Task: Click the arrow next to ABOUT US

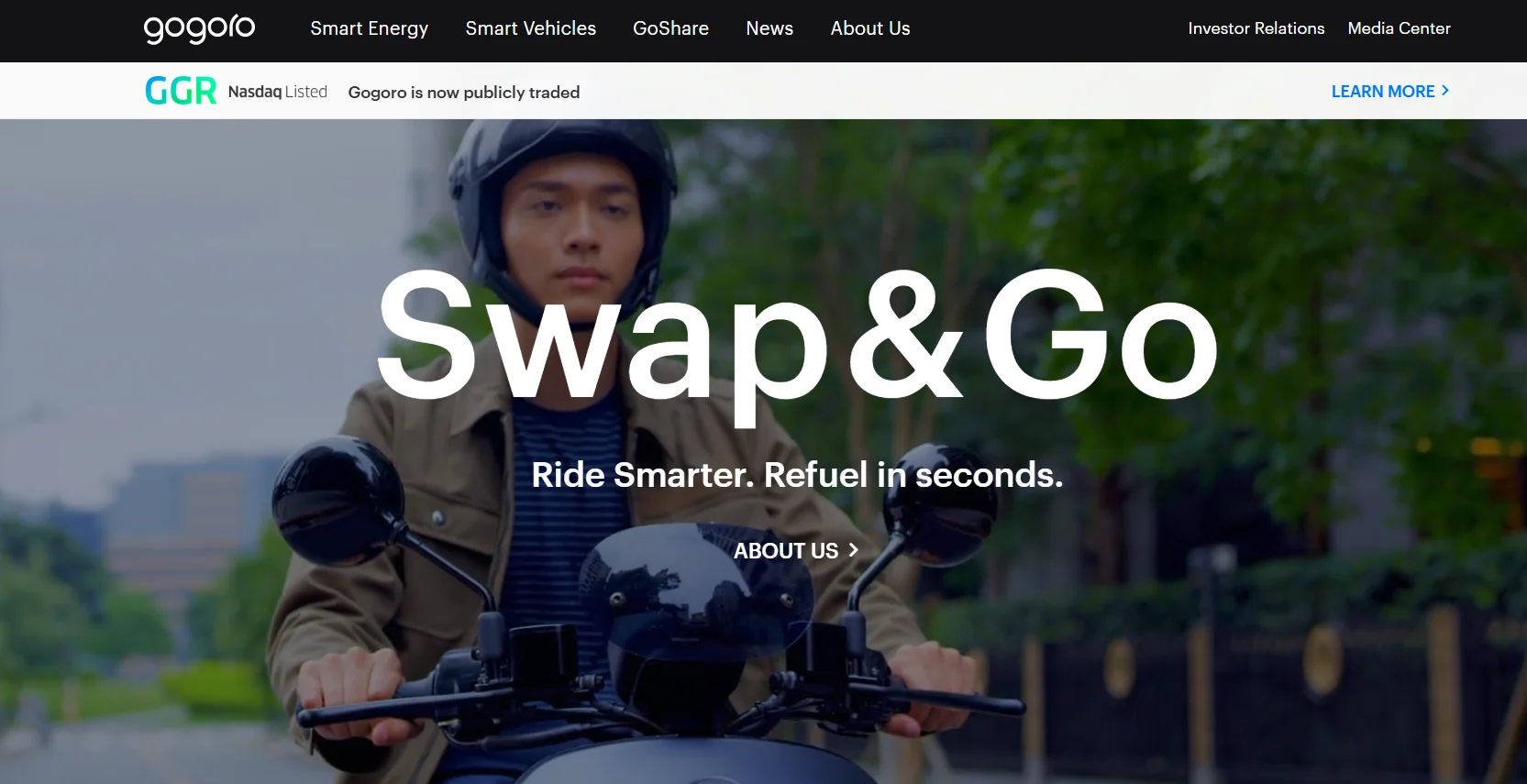Action: (853, 550)
